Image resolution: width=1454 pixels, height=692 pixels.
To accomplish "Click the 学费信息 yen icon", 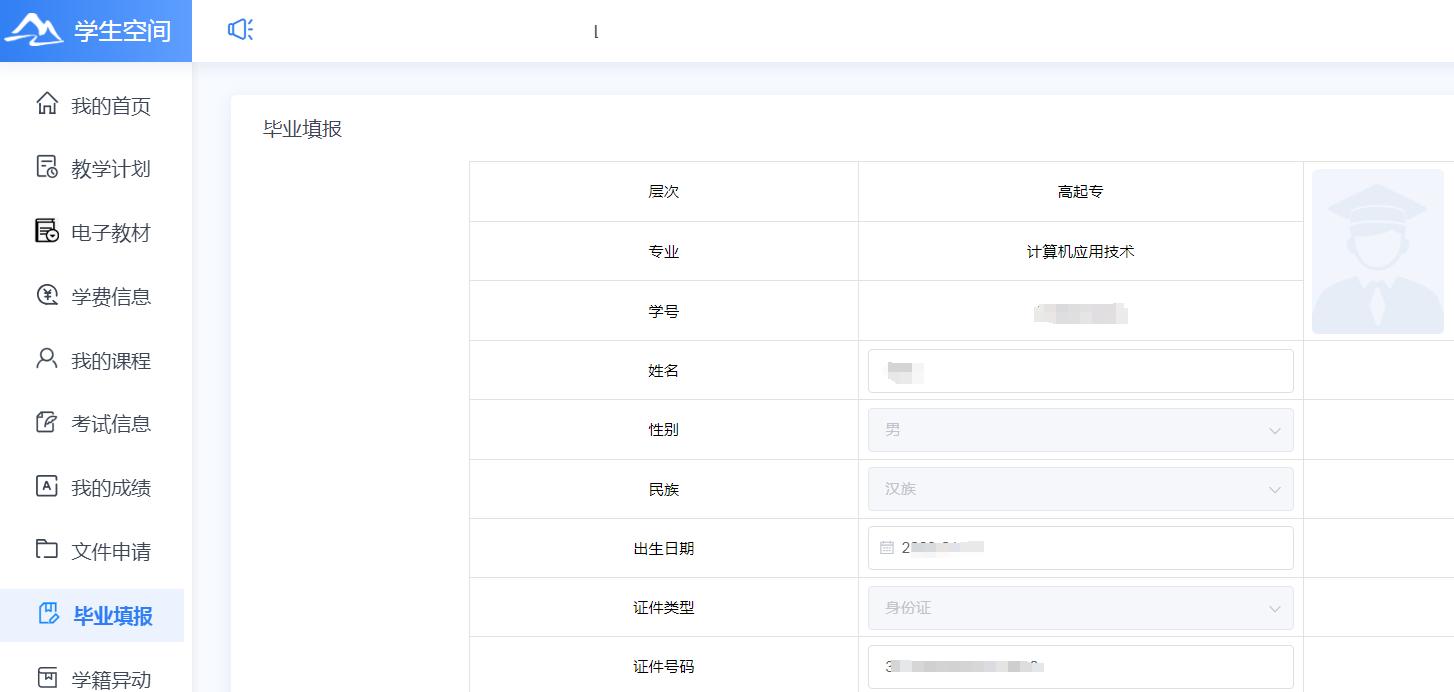I will (x=47, y=295).
